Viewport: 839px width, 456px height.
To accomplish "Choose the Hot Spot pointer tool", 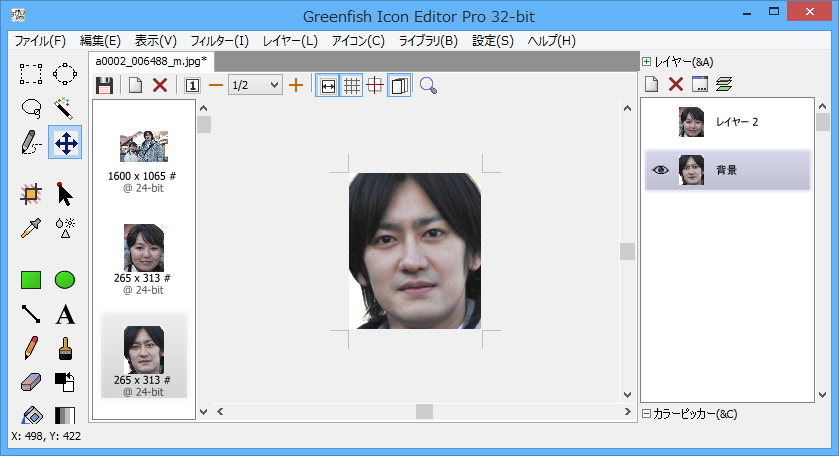I will click(65, 194).
